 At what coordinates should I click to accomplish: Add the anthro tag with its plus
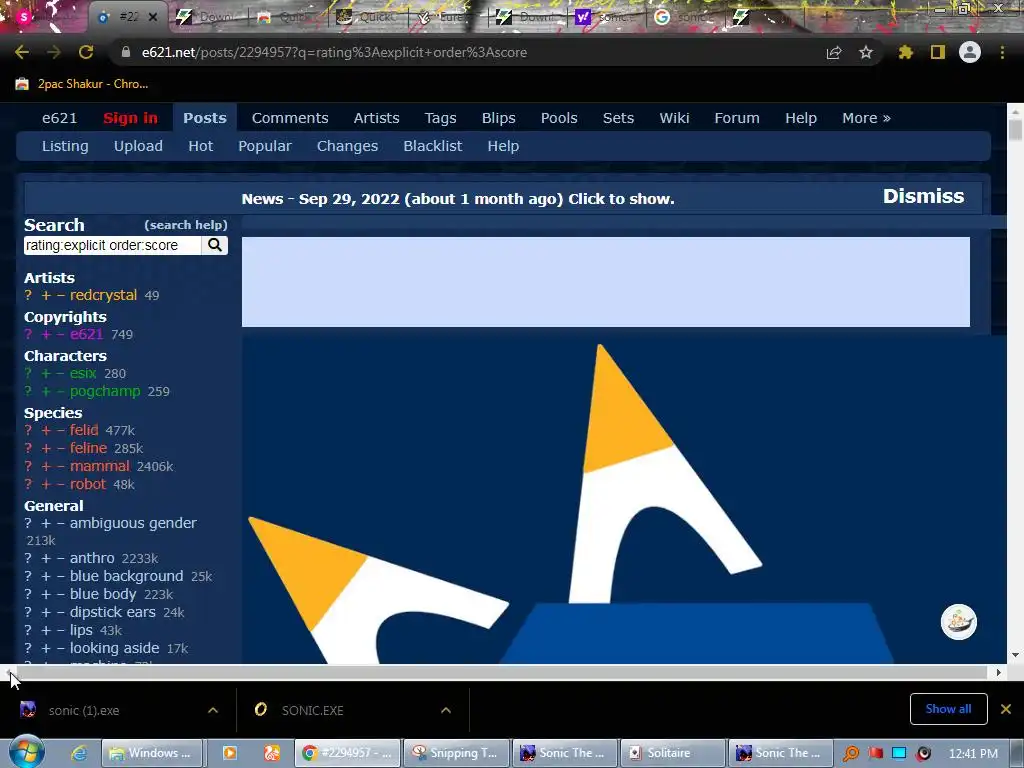pos(46,558)
